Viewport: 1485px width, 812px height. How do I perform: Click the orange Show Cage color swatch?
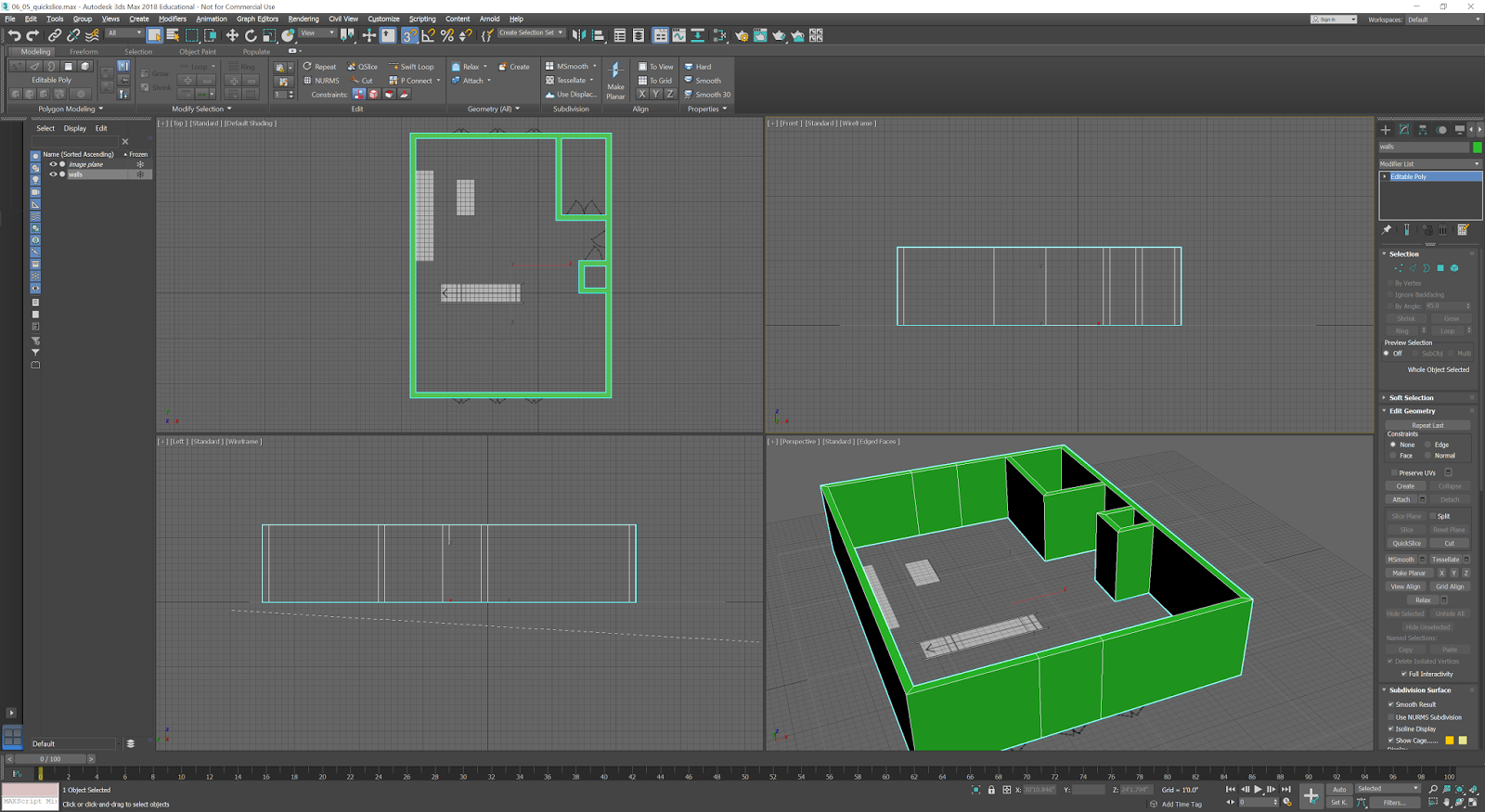(1449, 741)
